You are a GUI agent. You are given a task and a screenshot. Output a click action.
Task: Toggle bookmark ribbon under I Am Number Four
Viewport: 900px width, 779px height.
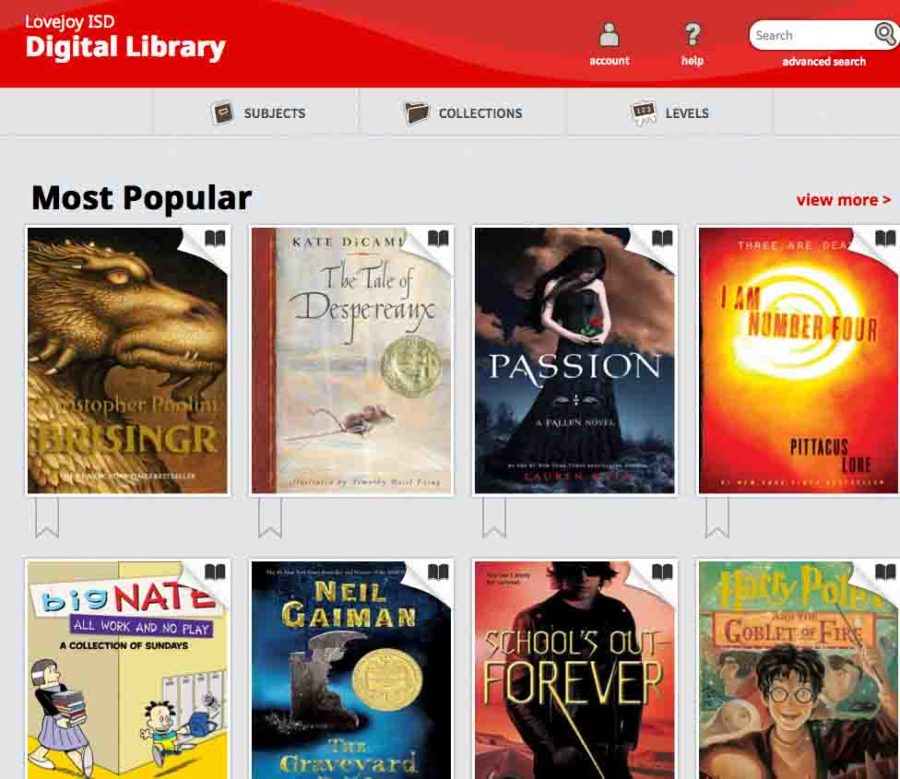click(717, 517)
